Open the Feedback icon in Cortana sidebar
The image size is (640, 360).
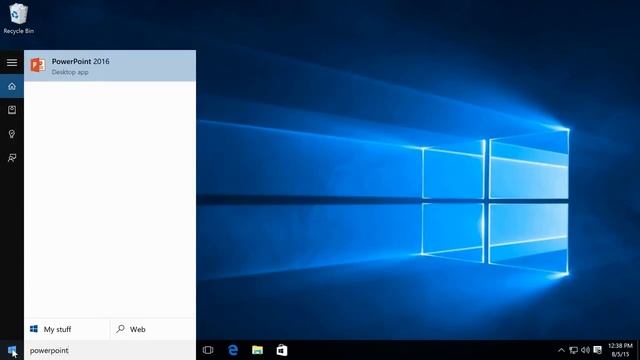tap(12, 158)
